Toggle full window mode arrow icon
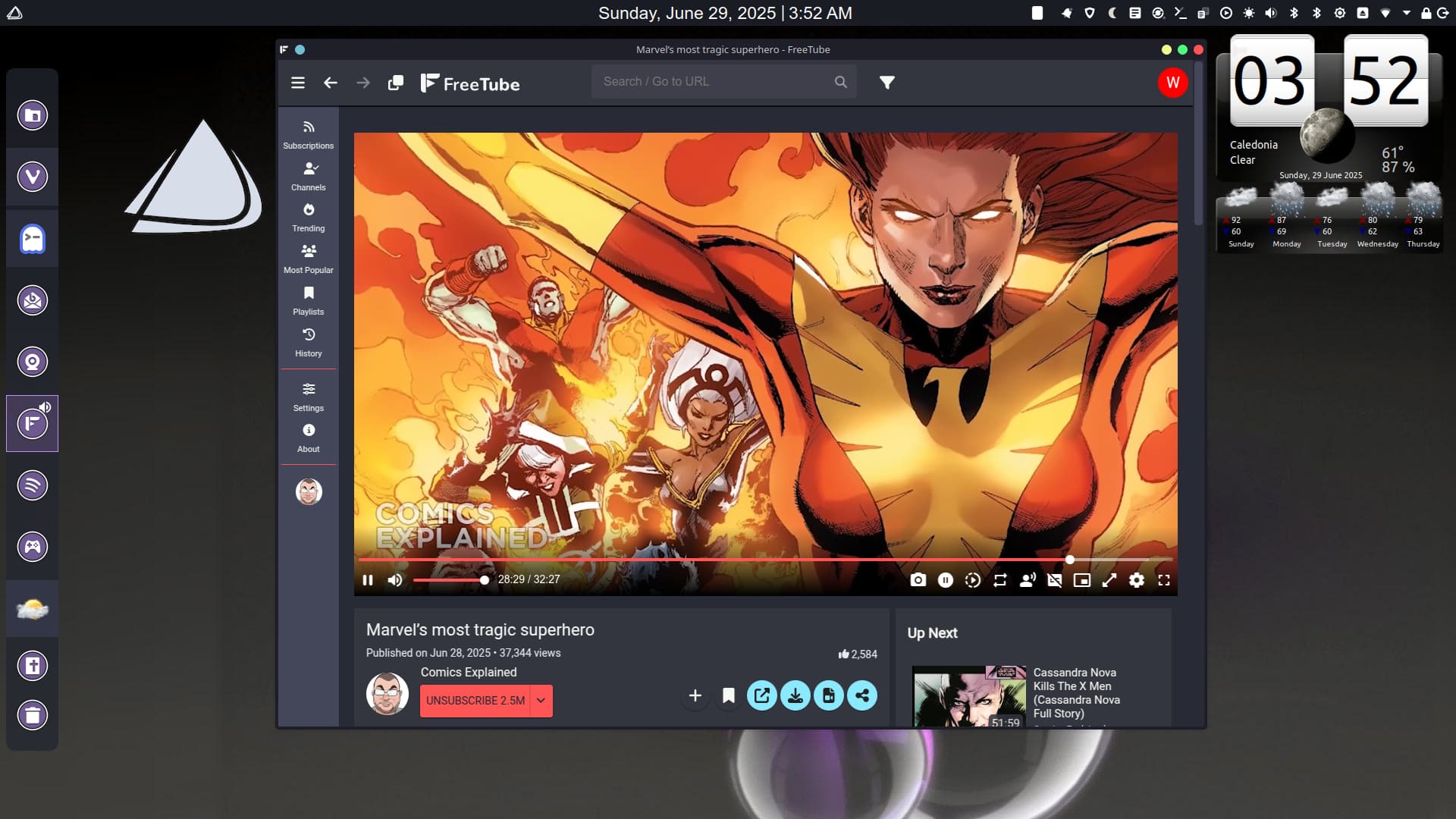1456x819 pixels. point(1109,580)
